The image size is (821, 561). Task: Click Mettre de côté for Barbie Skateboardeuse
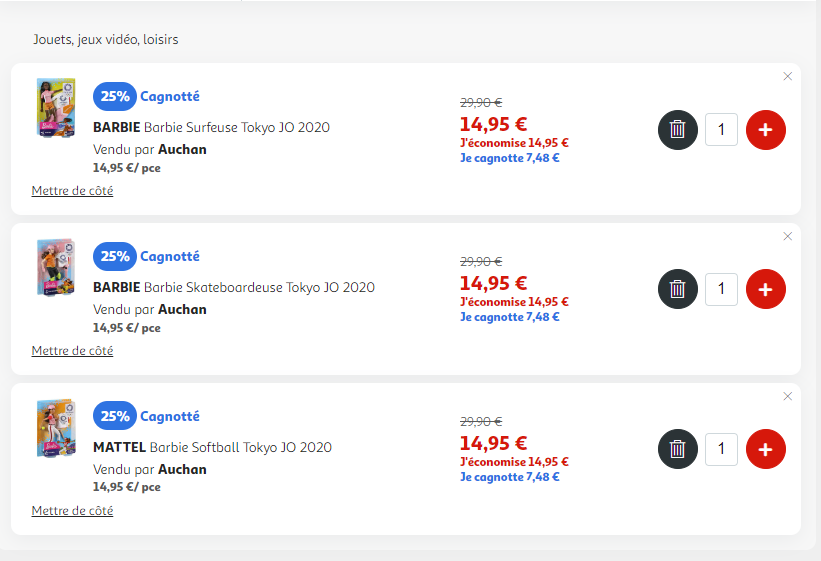click(72, 350)
